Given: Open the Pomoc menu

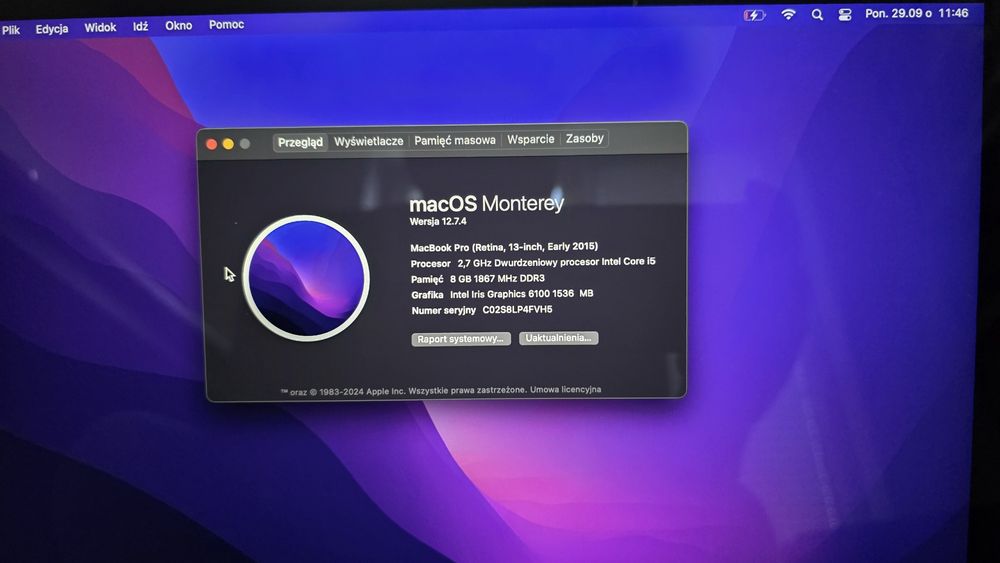Looking at the screenshot, I should (226, 24).
